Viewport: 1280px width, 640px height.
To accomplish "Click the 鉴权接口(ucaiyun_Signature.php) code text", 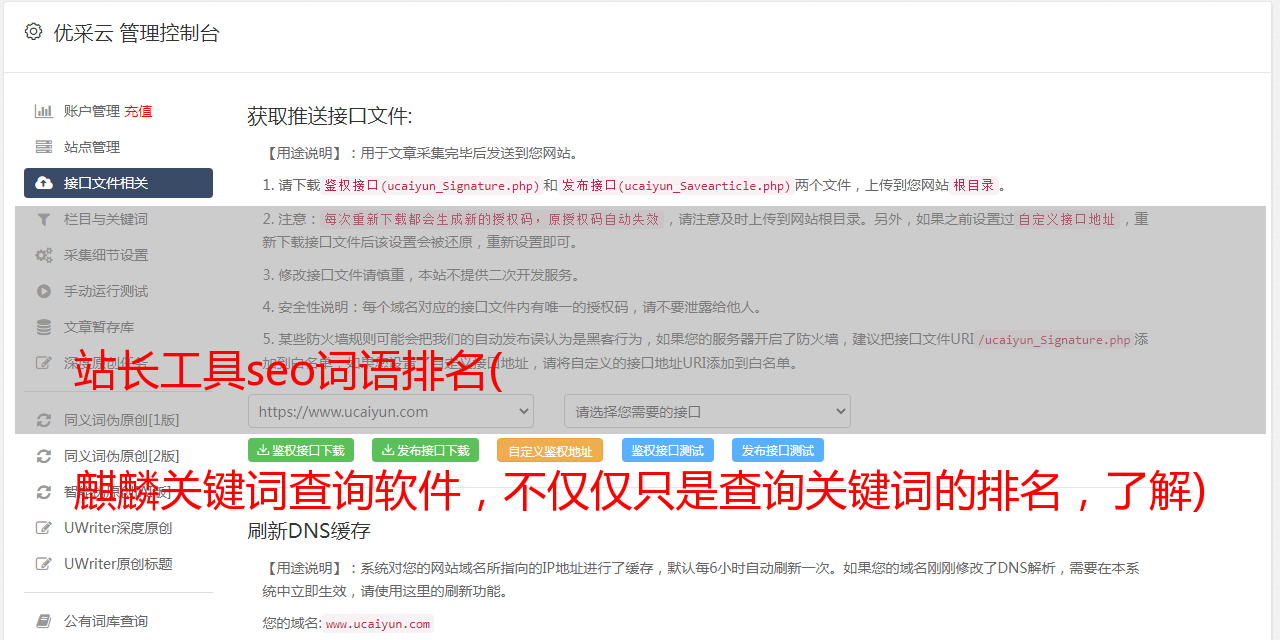I will pos(431,185).
